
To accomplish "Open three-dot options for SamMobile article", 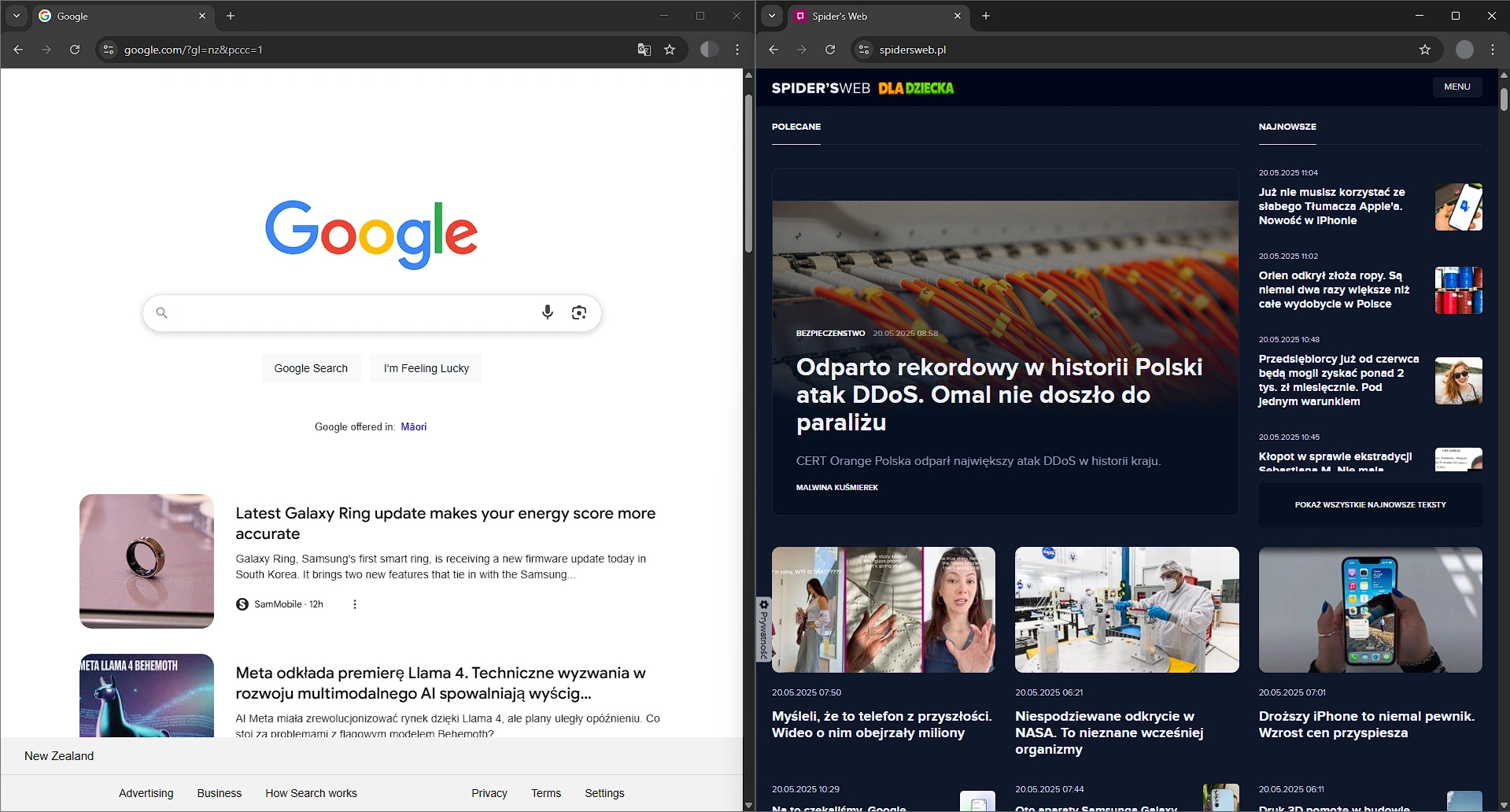I will tap(355, 604).
